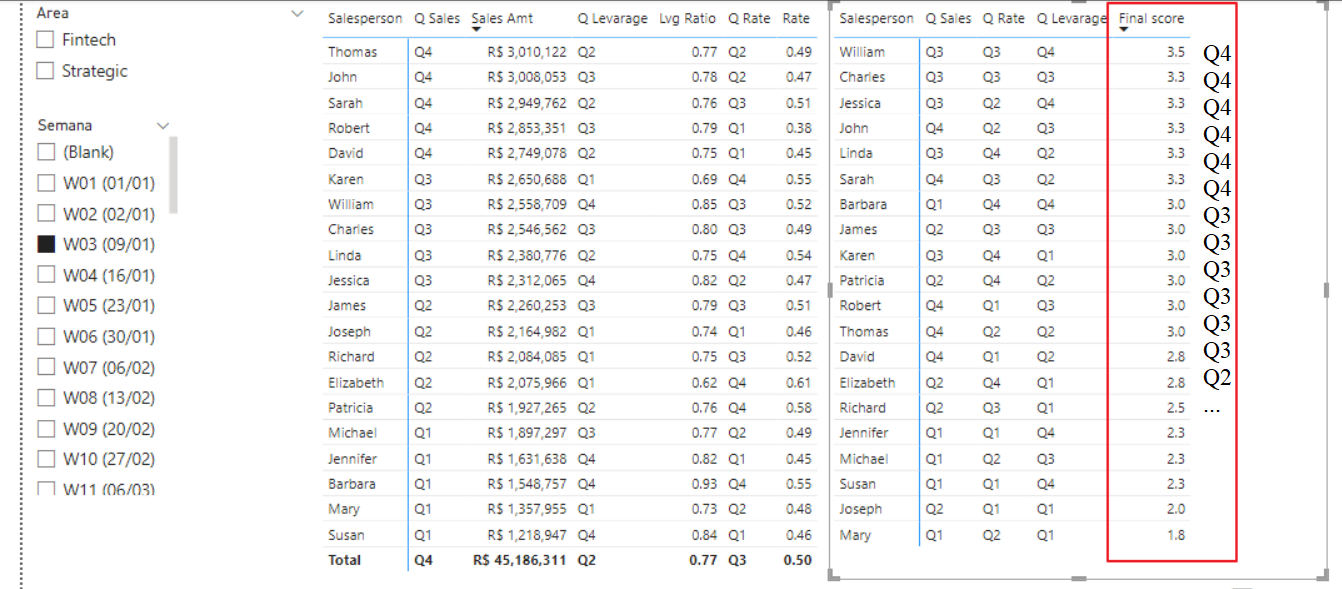Image resolution: width=1342 pixels, height=589 pixels.
Task: Select the W05 (23/01) checkbox
Action: coord(46,306)
